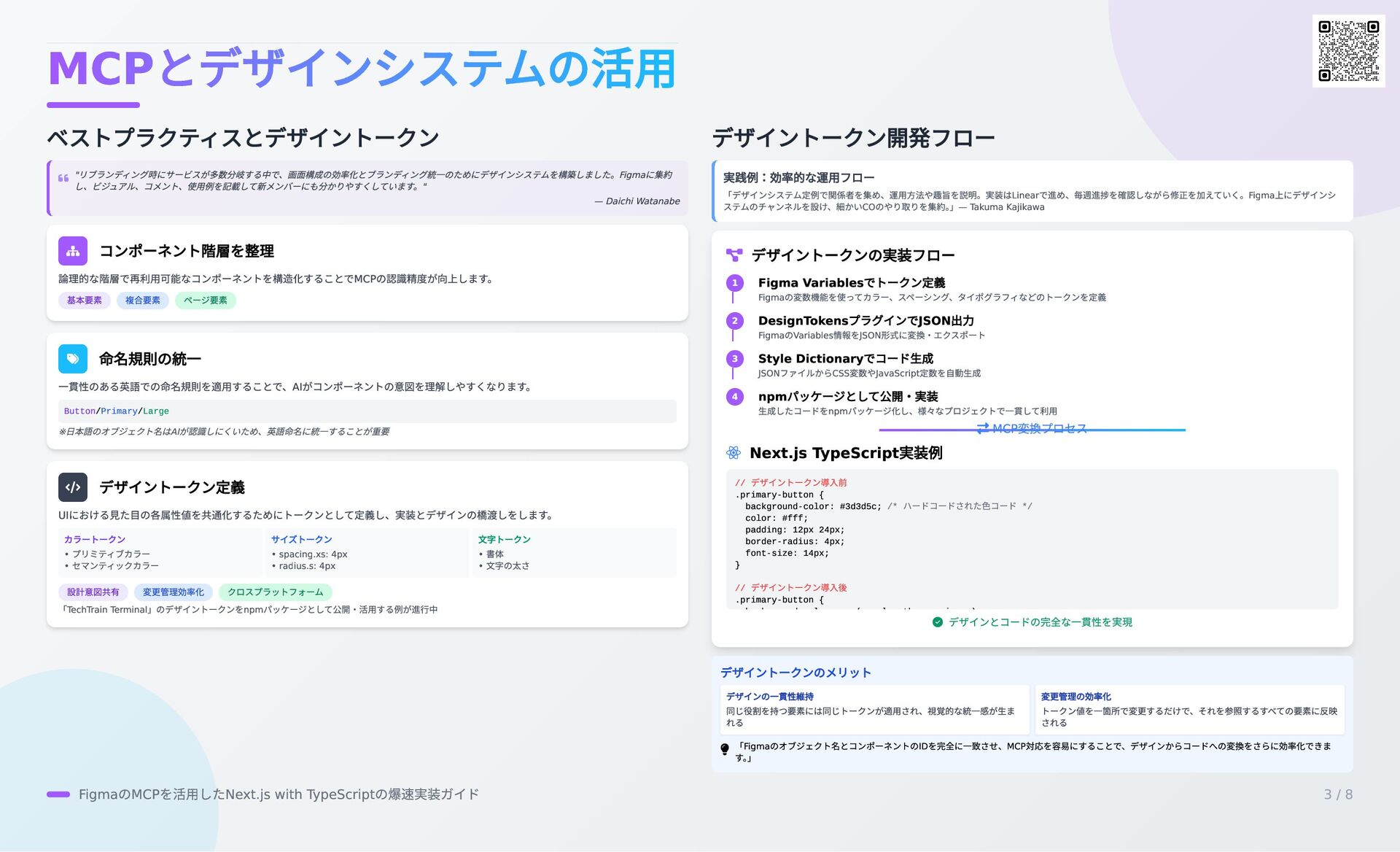The width and height of the screenshot is (1400, 852).
Task: Click the Button/Primary/Large code sample
Action: (117, 411)
